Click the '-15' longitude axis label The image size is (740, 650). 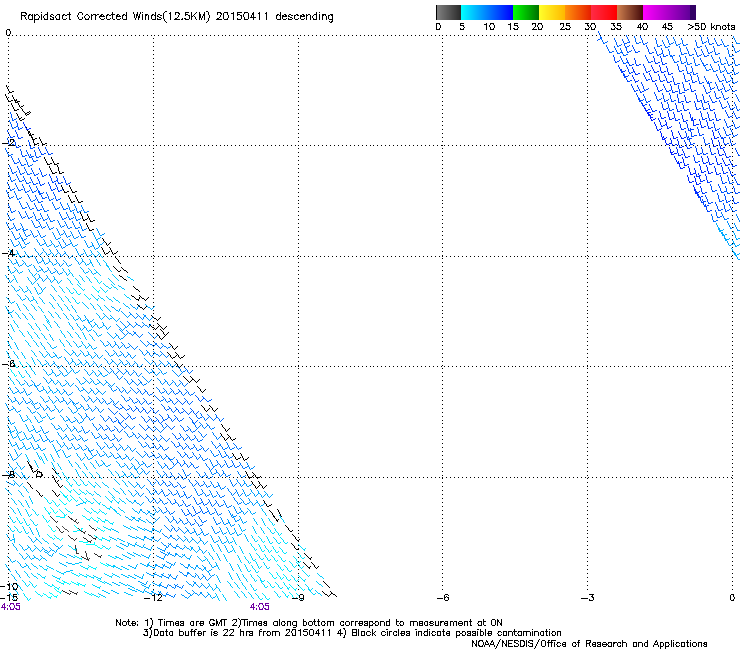(9, 598)
